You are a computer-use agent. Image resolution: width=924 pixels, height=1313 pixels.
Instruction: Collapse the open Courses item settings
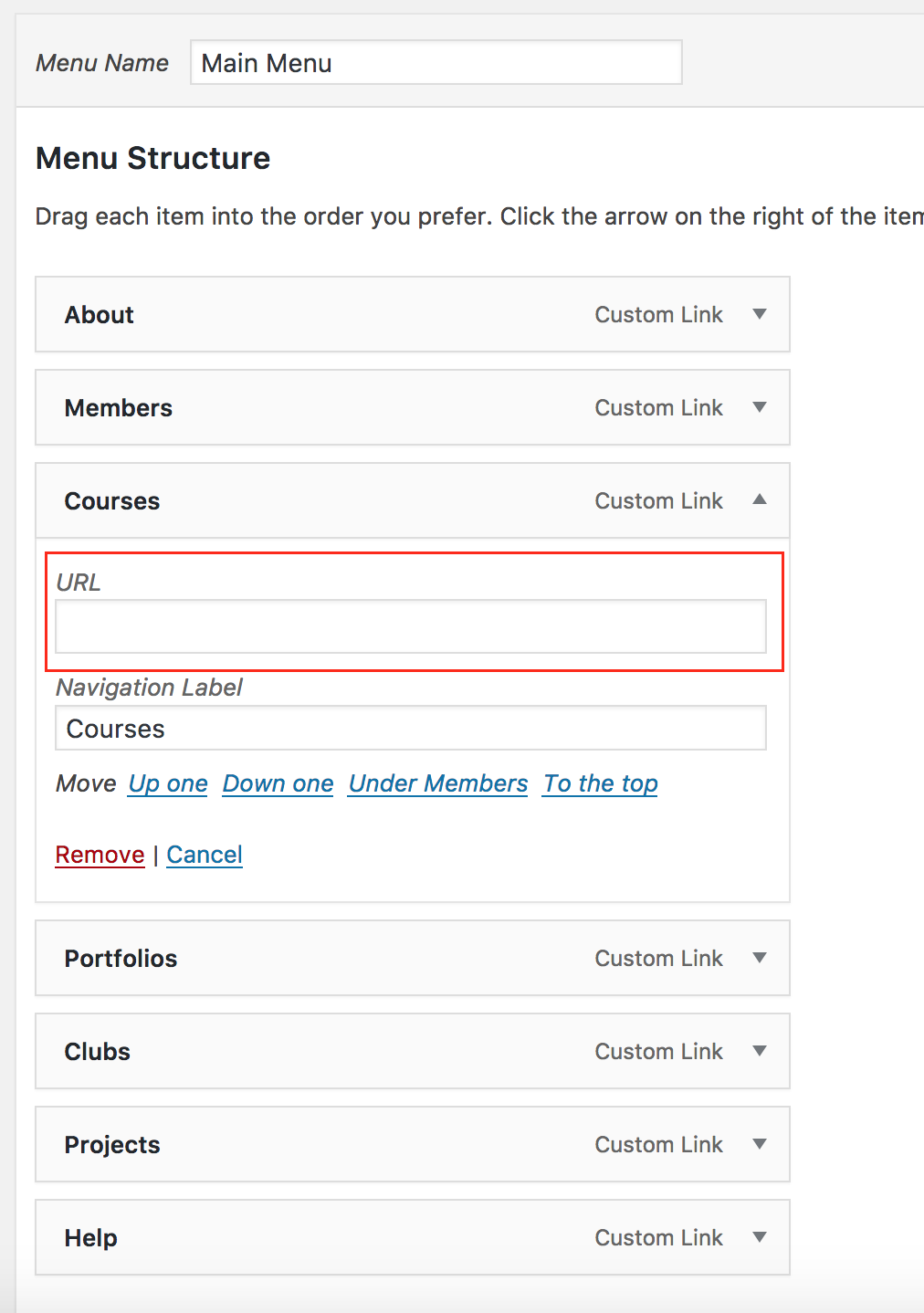pos(760,500)
